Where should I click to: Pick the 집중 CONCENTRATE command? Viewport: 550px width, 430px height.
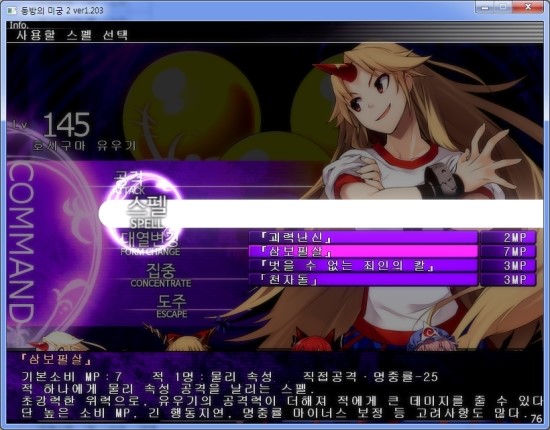coord(161,275)
